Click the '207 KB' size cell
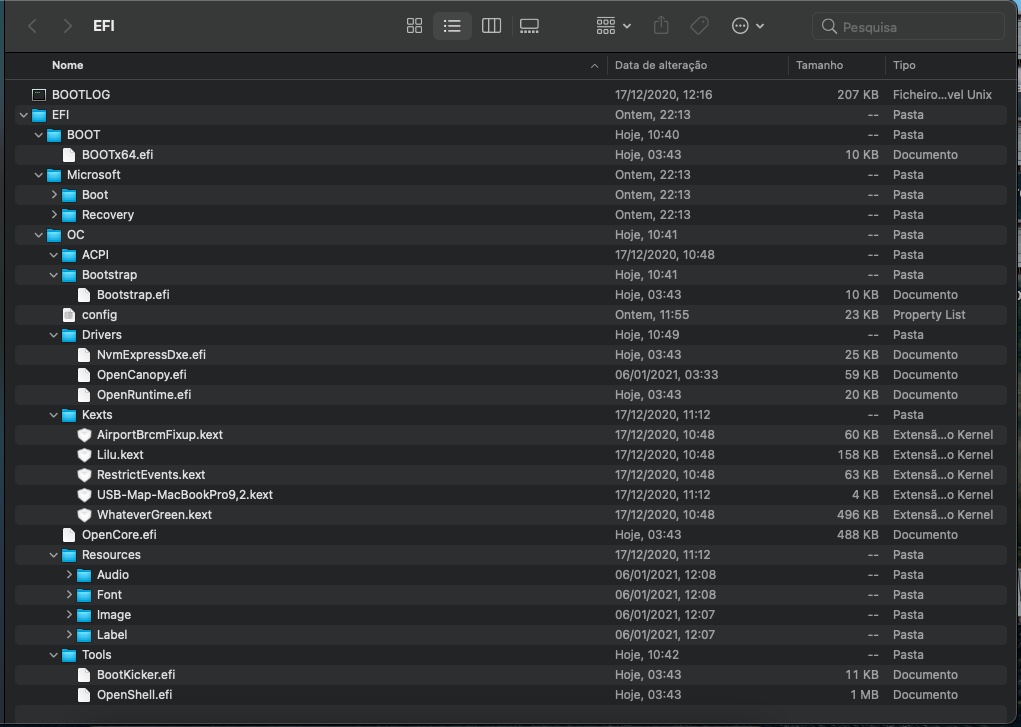 point(858,94)
